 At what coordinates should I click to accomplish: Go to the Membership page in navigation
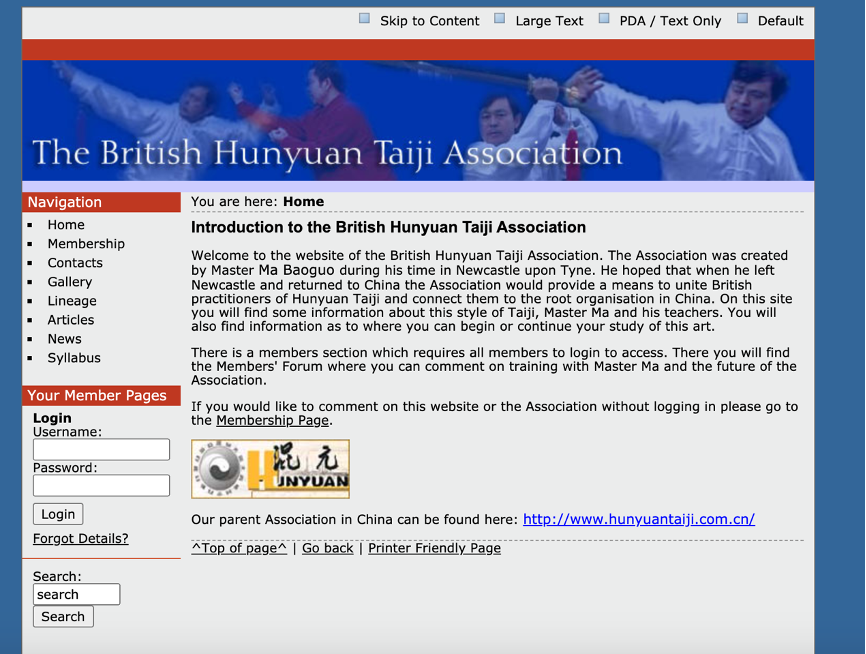pos(86,244)
